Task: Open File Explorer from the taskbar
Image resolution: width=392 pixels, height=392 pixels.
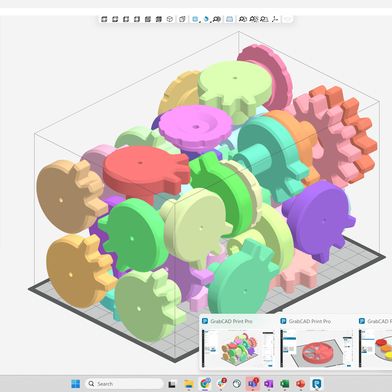Action: click(189, 384)
